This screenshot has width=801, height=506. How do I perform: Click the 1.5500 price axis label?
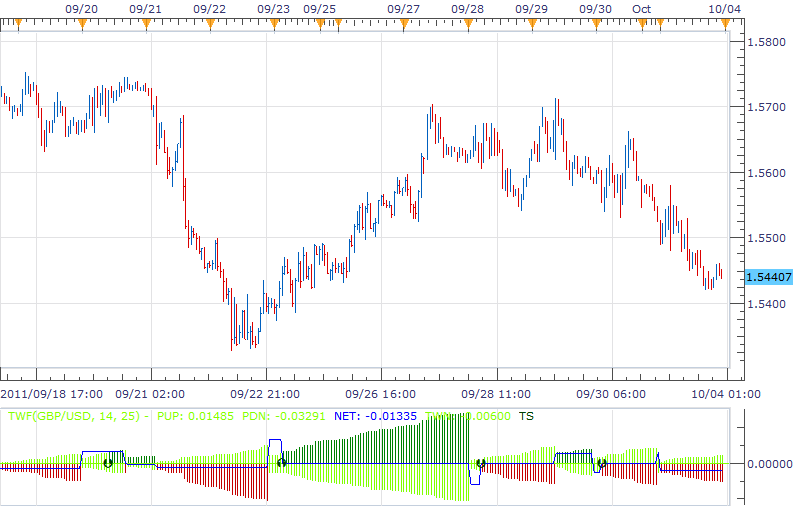(x=766, y=238)
